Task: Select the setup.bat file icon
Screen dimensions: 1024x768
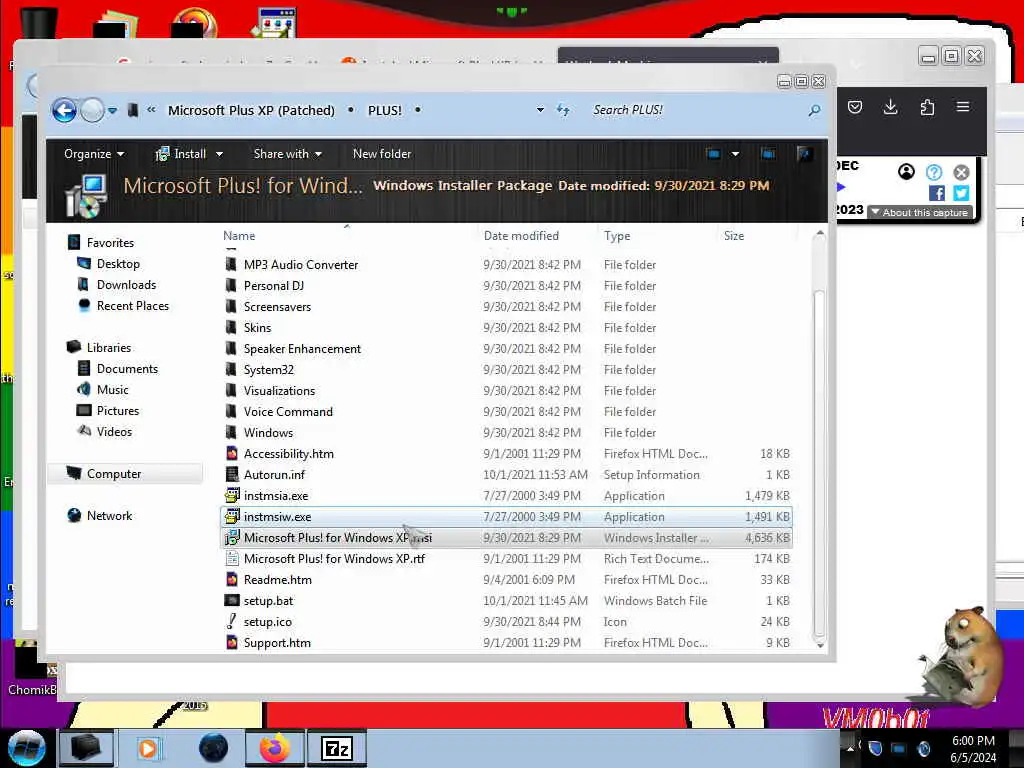Action: pos(231,600)
